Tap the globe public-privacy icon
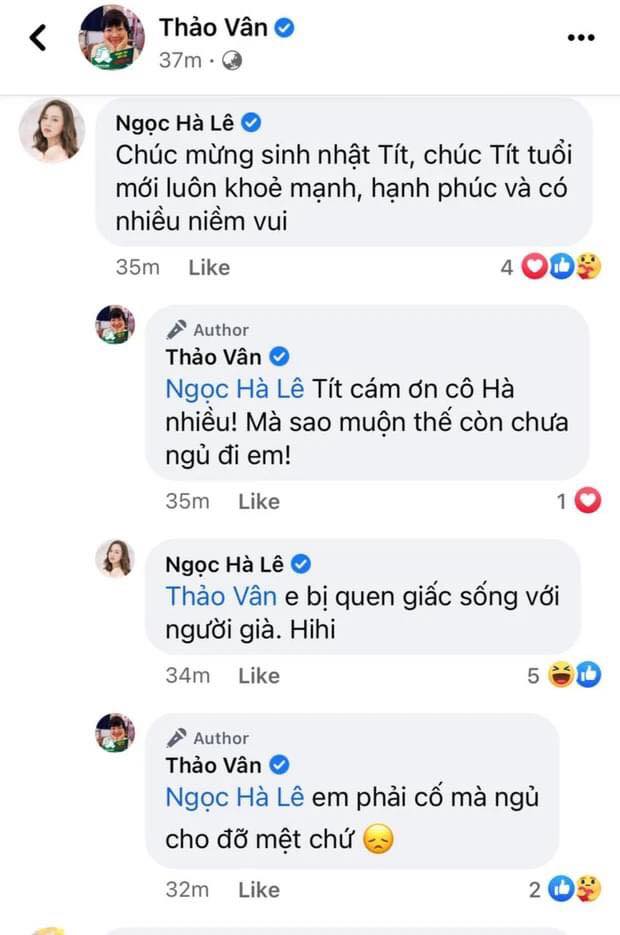Screen dimensions: 620x935 231,61
